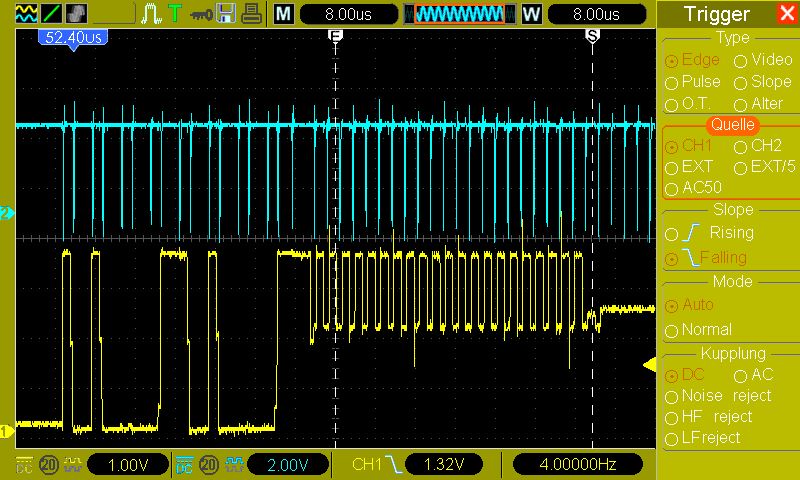Screen dimensions: 800x480
Task: Set trigger source to AC50
Action: click(693, 188)
